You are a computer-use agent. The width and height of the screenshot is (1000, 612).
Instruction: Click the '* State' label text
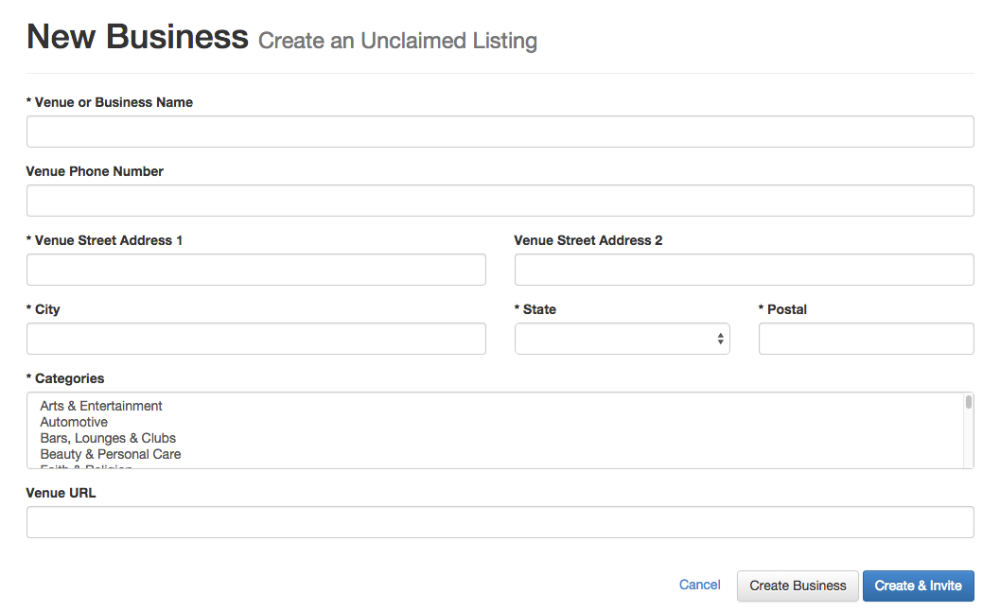coord(535,309)
